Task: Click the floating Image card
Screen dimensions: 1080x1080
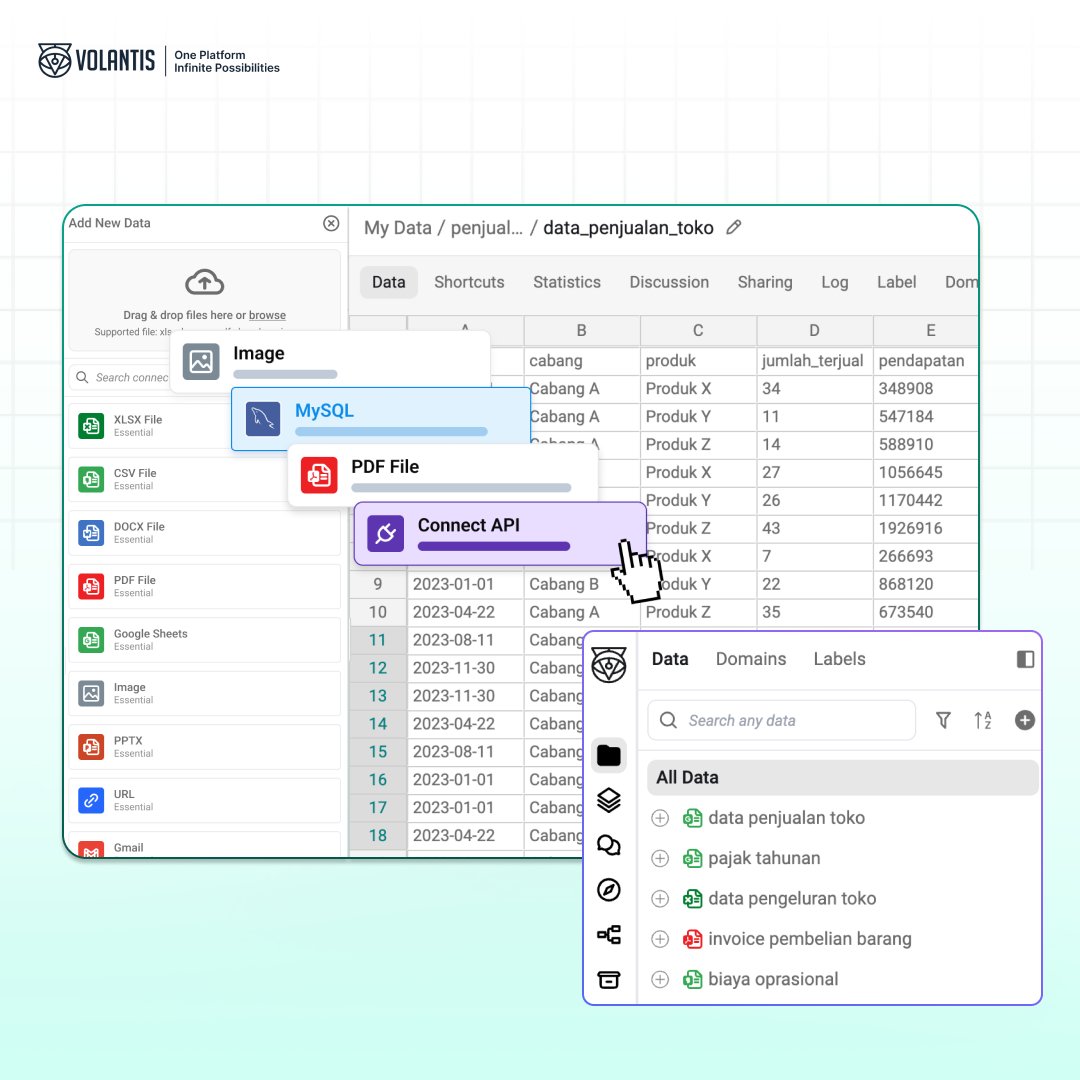Action: click(x=330, y=362)
